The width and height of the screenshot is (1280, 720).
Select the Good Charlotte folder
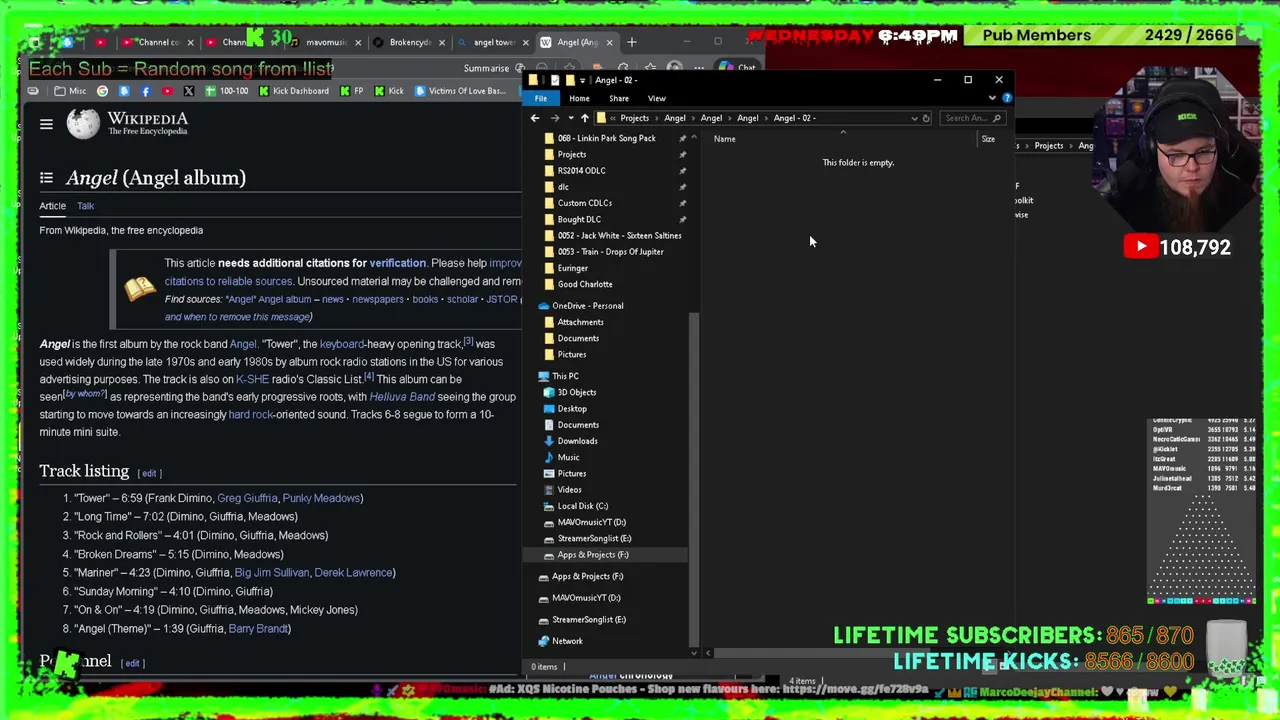(x=585, y=284)
